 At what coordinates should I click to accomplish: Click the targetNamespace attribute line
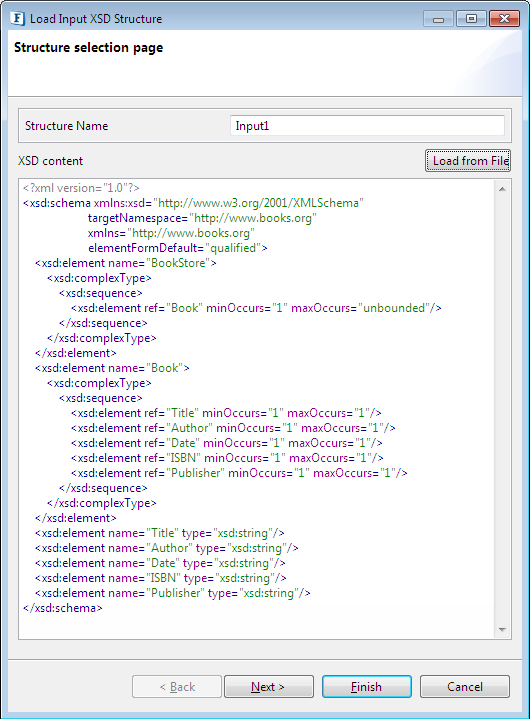tap(202, 217)
